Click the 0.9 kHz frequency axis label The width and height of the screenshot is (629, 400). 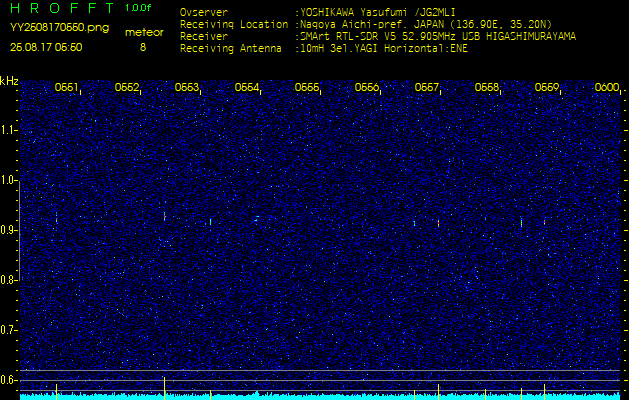(8, 230)
